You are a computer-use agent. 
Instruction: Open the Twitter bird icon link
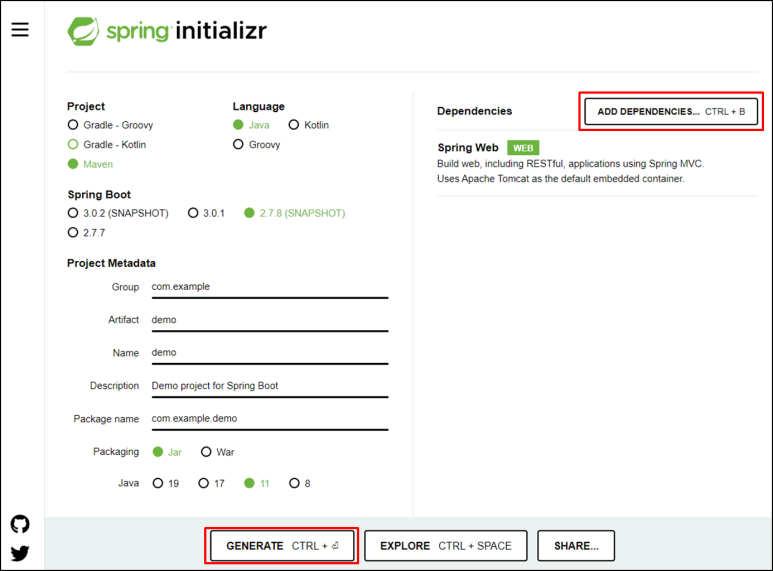(x=20, y=553)
